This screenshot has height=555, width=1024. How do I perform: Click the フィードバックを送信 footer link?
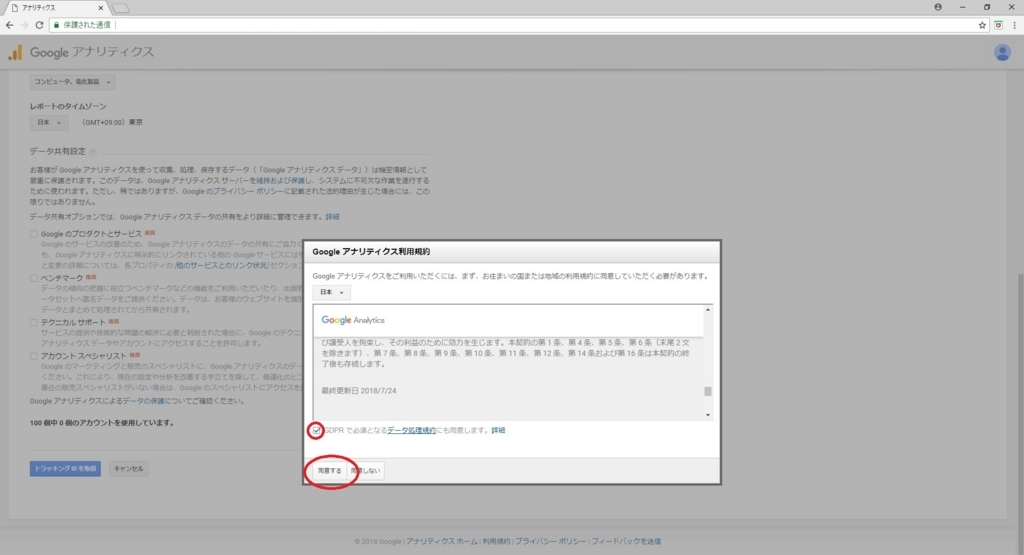pyautogui.click(x=626, y=541)
